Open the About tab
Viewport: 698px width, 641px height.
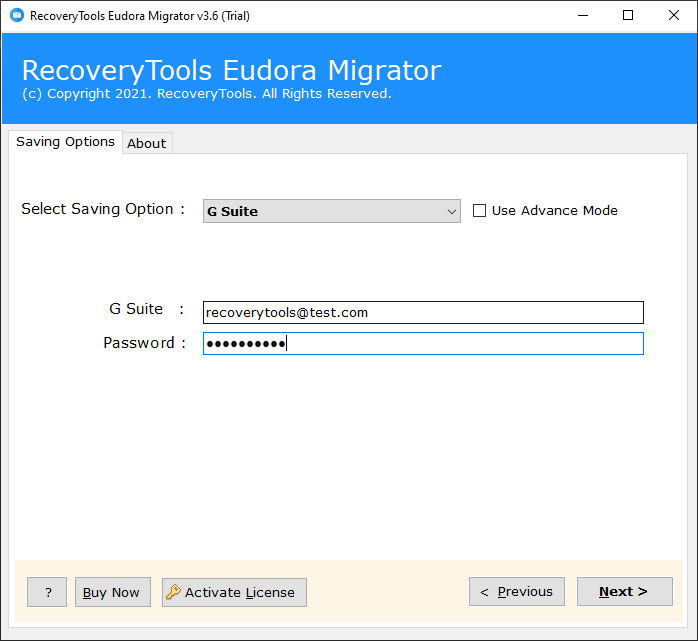click(x=147, y=143)
